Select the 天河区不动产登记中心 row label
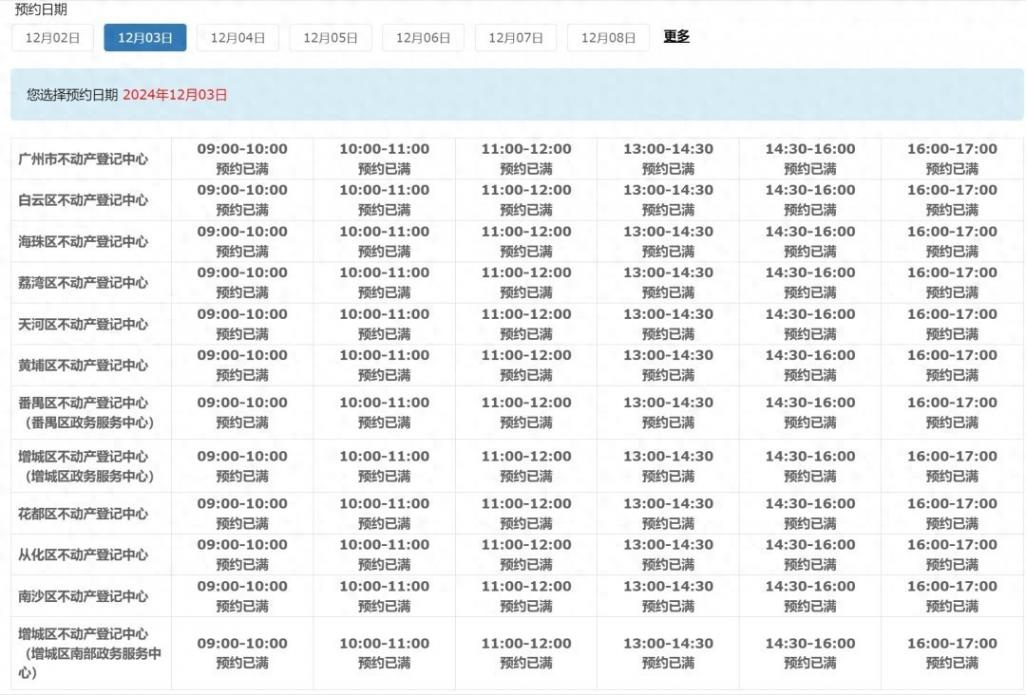This screenshot has width=1026, height=695. pyautogui.click(x=83, y=324)
